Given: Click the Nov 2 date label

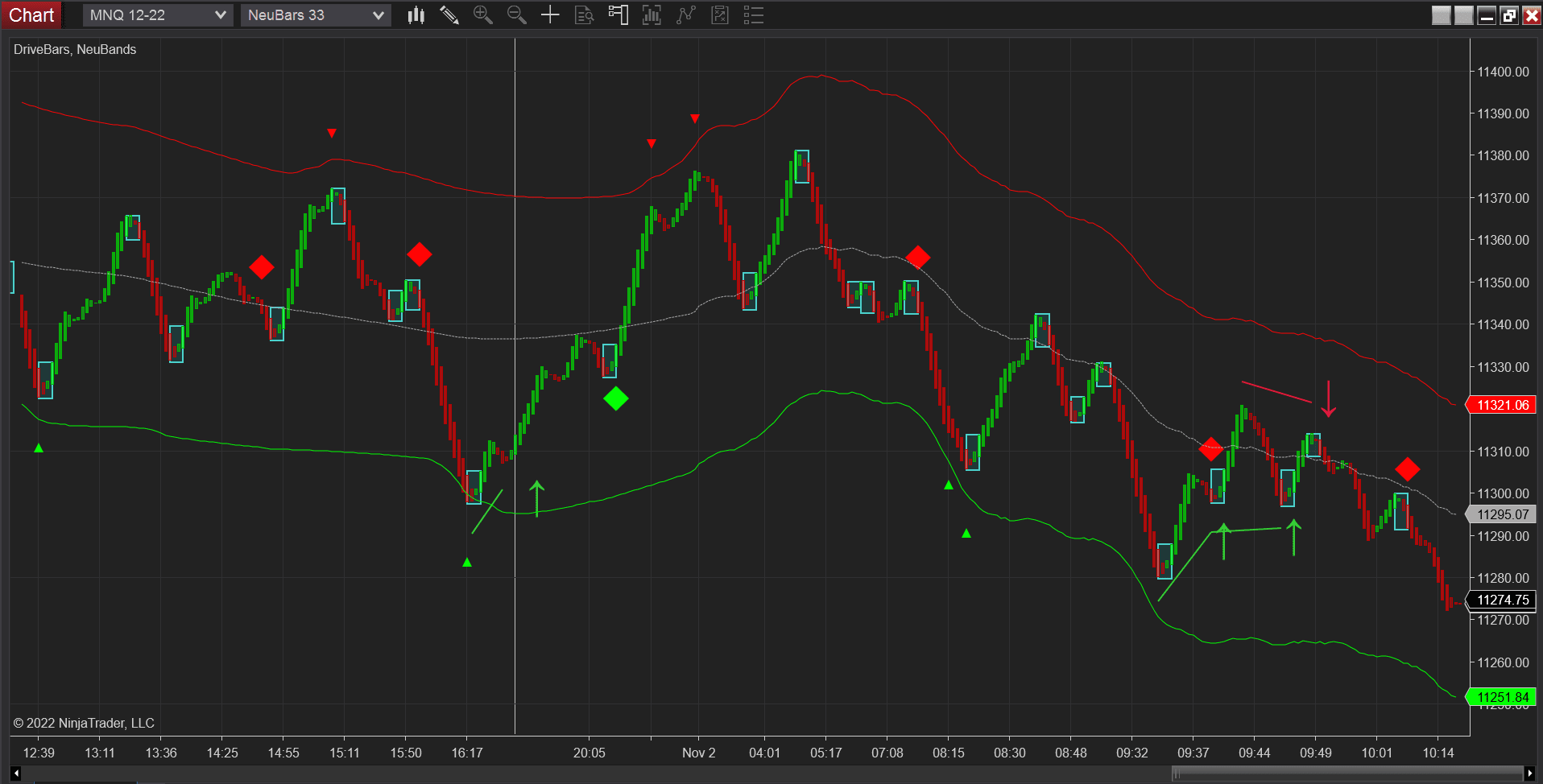Looking at the screenshot, I should pyautogui.click(x=699, y=753).
